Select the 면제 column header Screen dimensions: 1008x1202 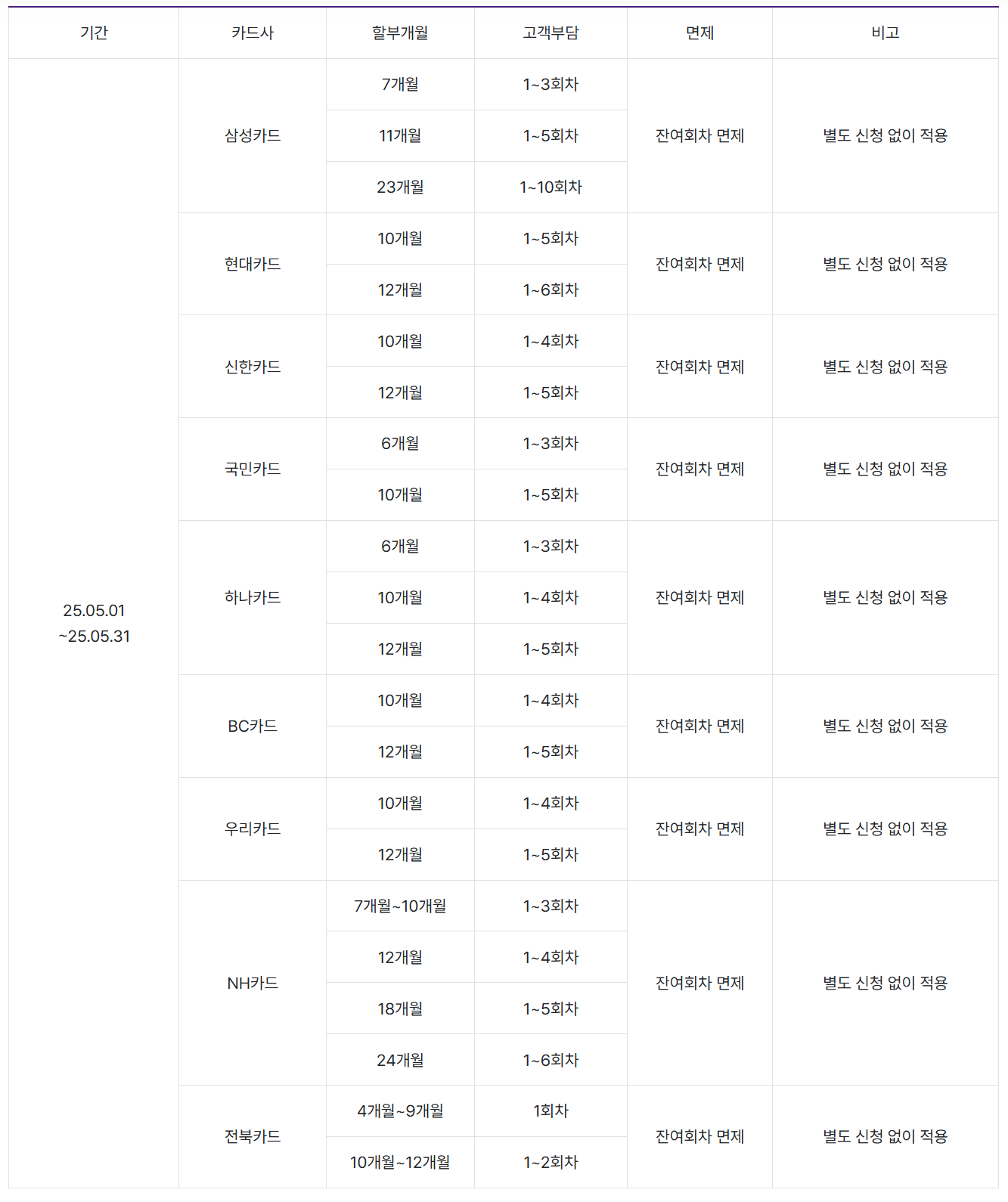pos(699,33)
